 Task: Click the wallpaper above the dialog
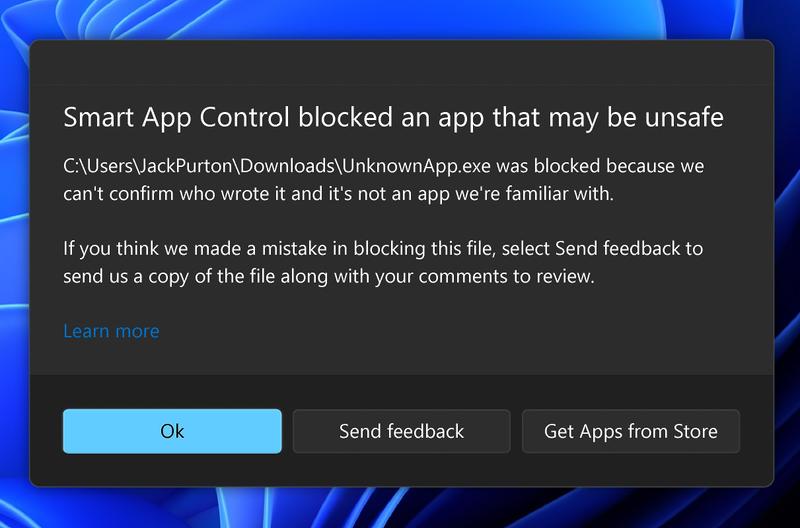pyautogui.click(x=402, y=19)
